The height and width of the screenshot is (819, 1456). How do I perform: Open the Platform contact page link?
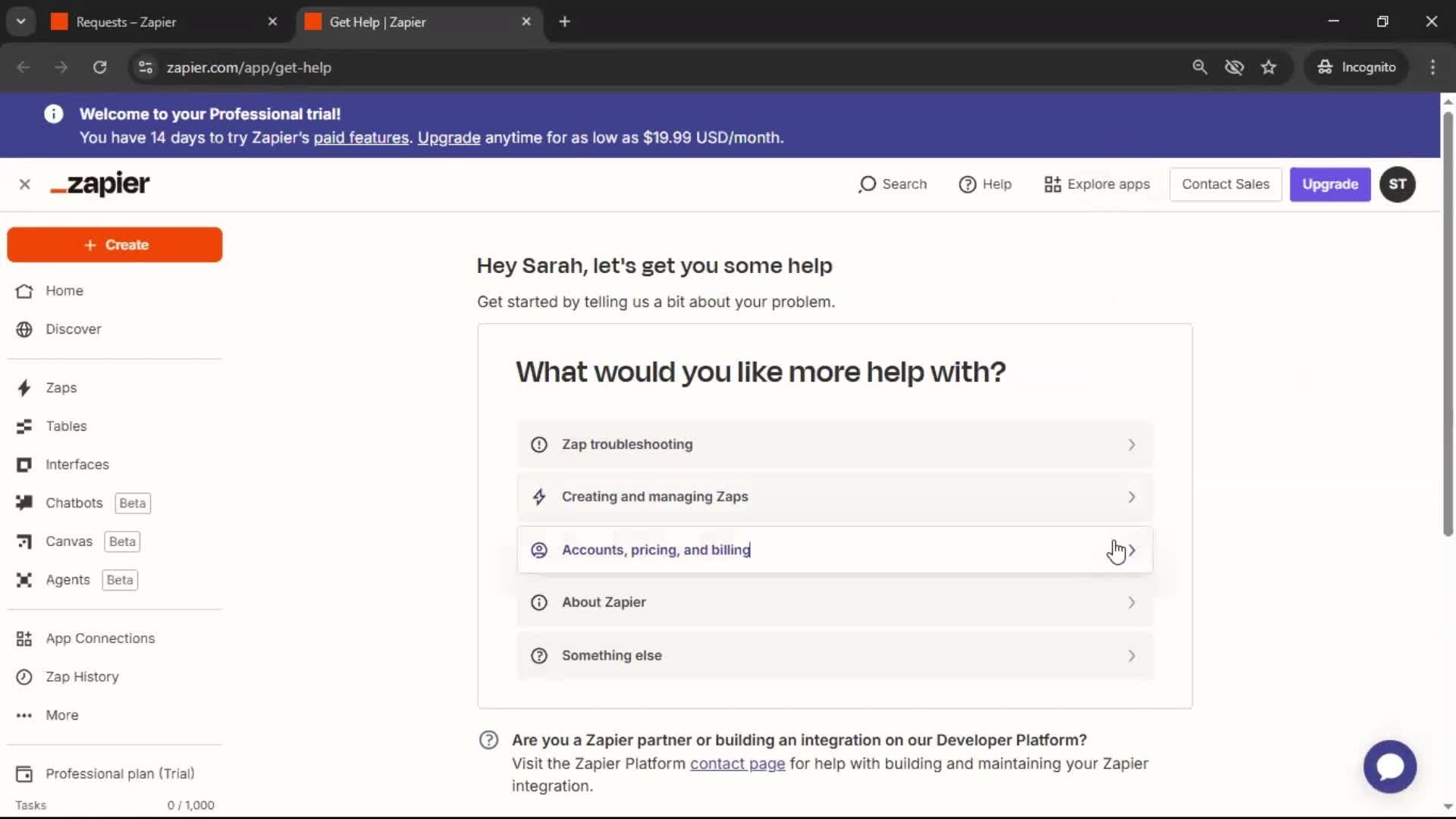tap(737, 764)
